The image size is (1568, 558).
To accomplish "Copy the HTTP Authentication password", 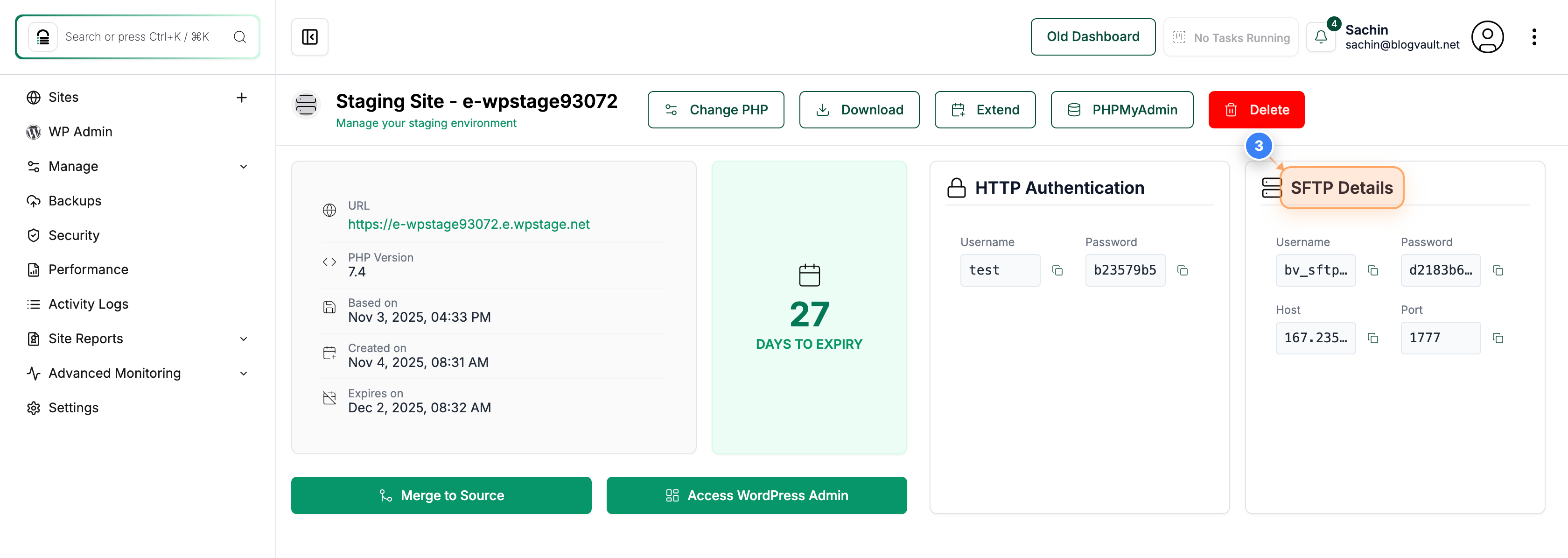I will [x=1183, y=270].
